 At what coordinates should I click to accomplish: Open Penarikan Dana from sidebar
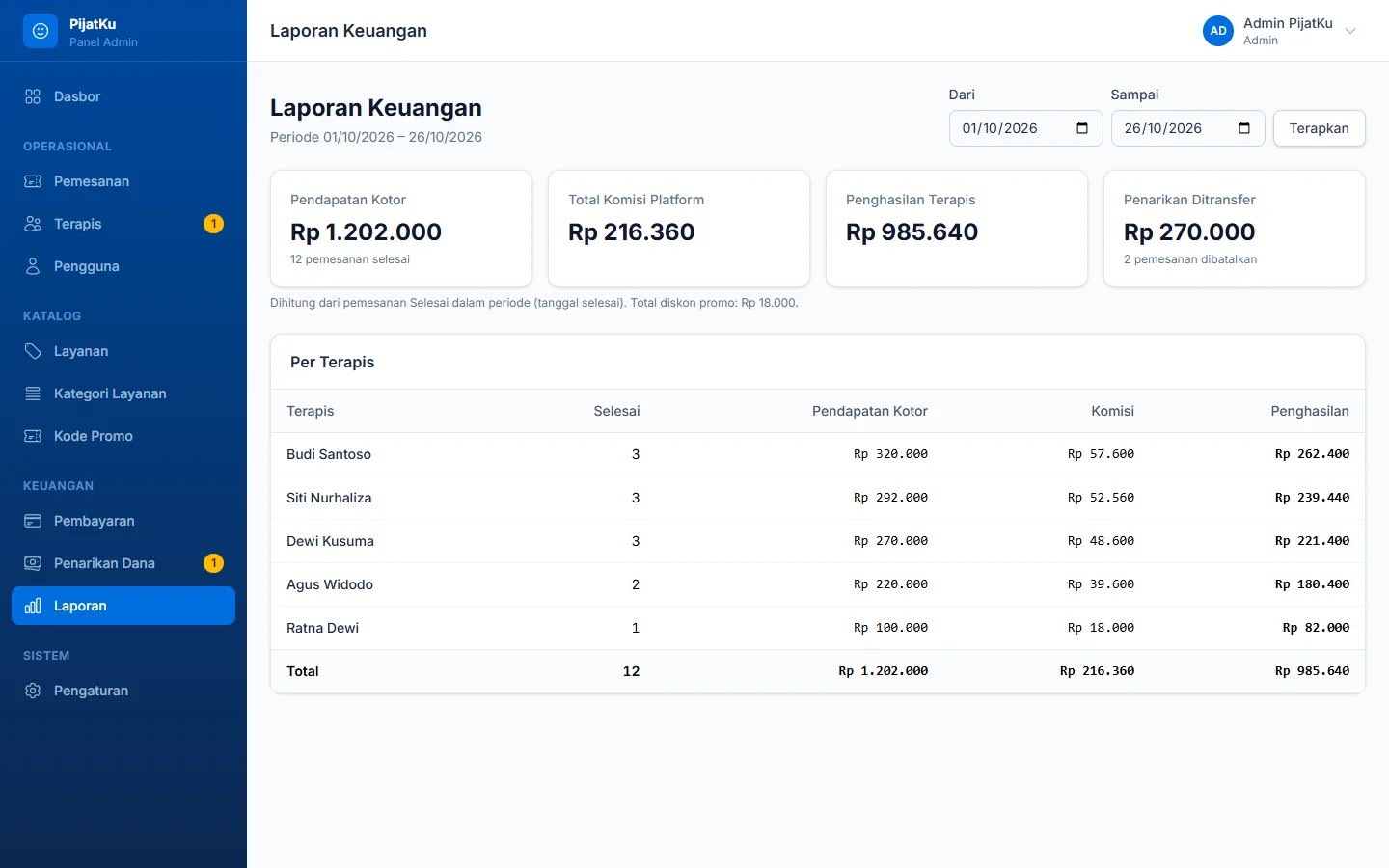pos(123,563)
